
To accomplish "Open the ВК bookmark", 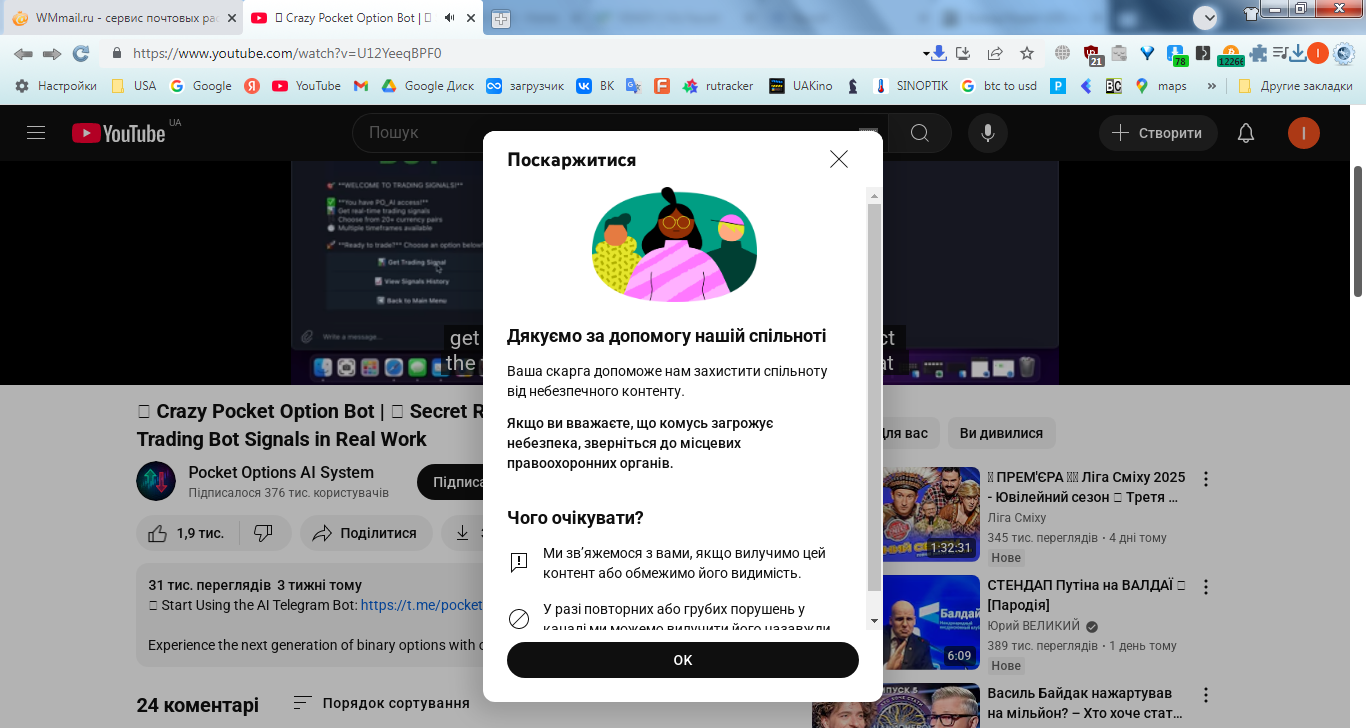I will point(596,86).
